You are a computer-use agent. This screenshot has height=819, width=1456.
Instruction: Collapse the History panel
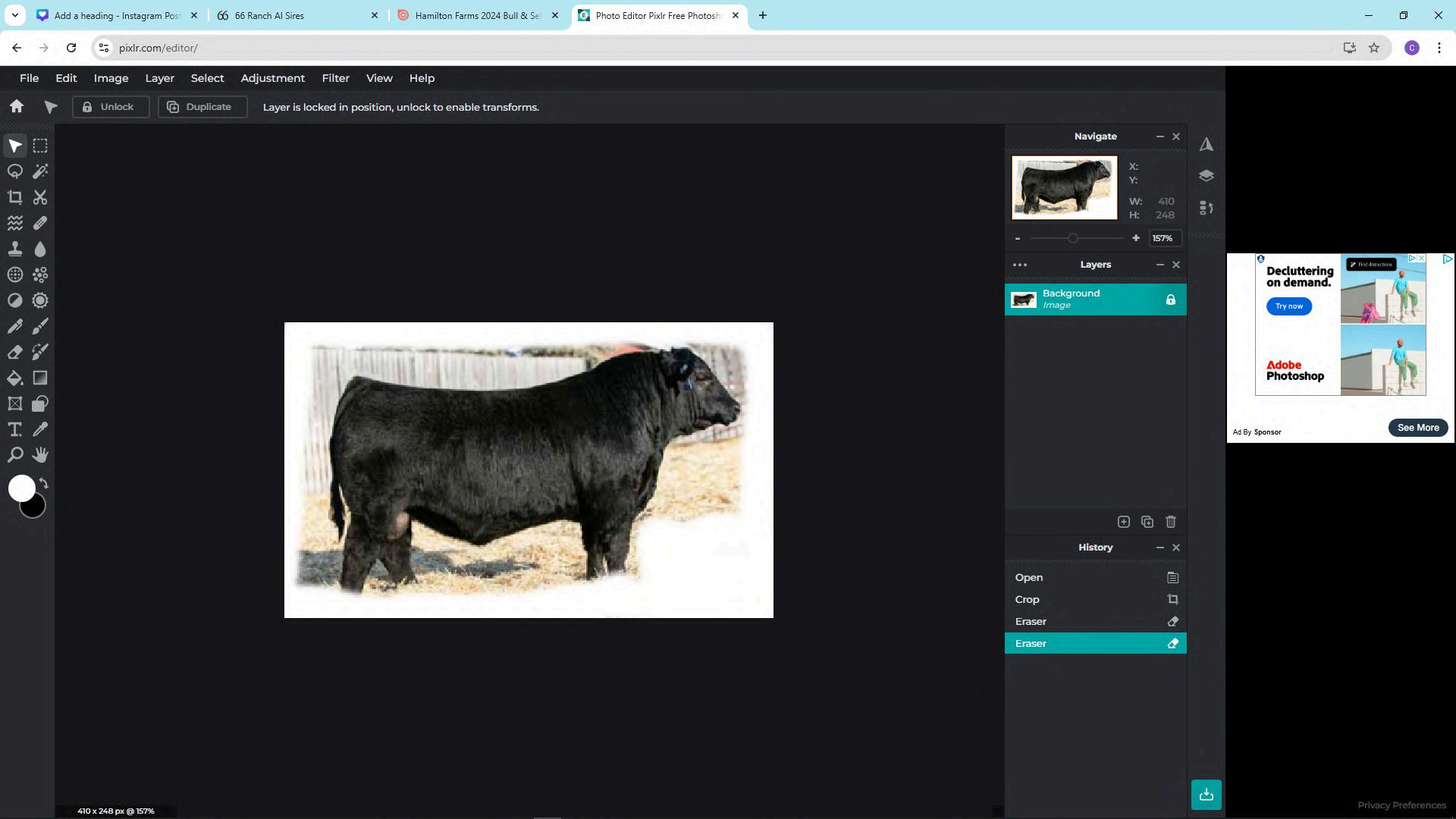click(1159, 548)
